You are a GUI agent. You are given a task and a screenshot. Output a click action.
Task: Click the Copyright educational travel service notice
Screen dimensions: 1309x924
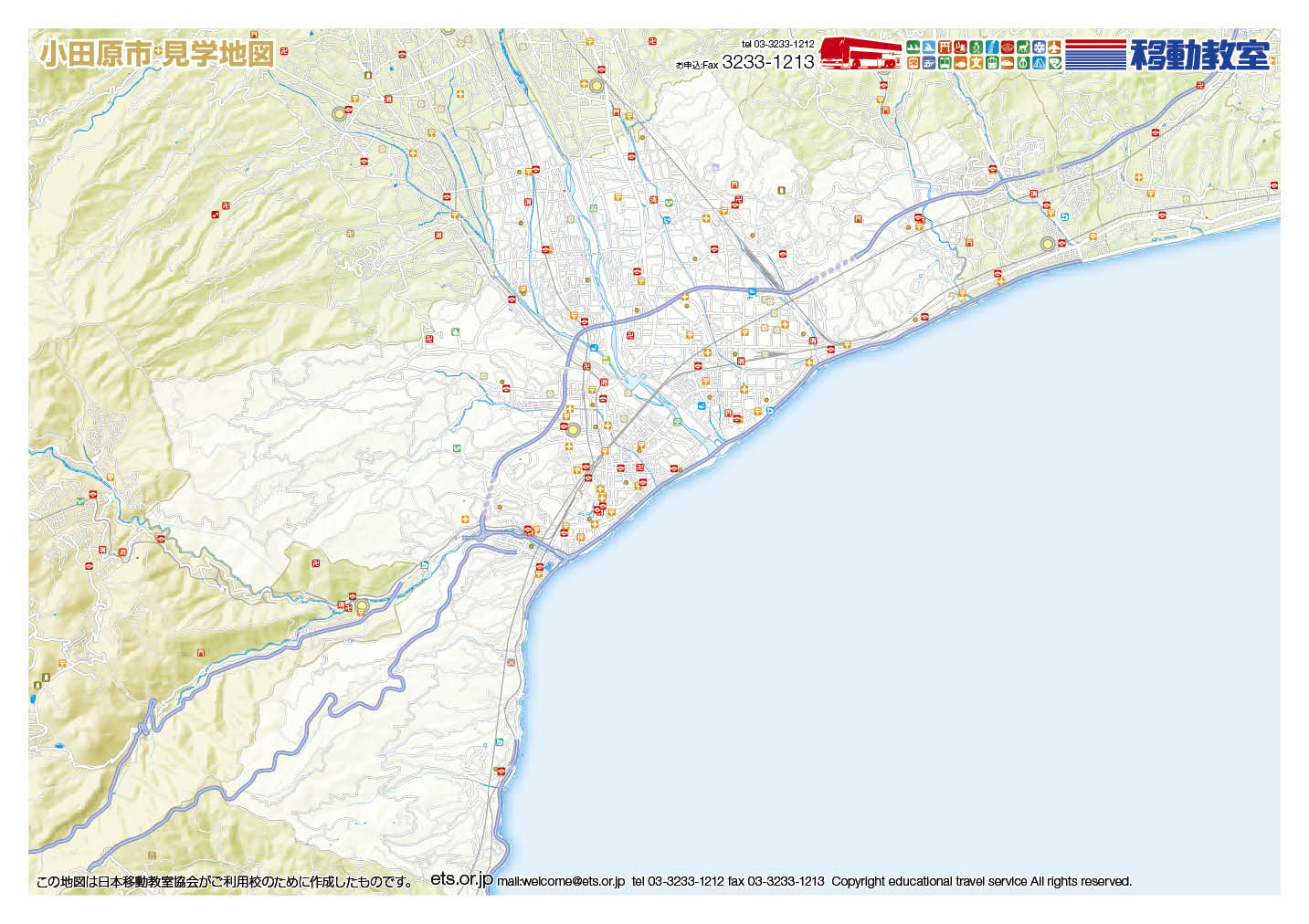(x=981, y=881)
